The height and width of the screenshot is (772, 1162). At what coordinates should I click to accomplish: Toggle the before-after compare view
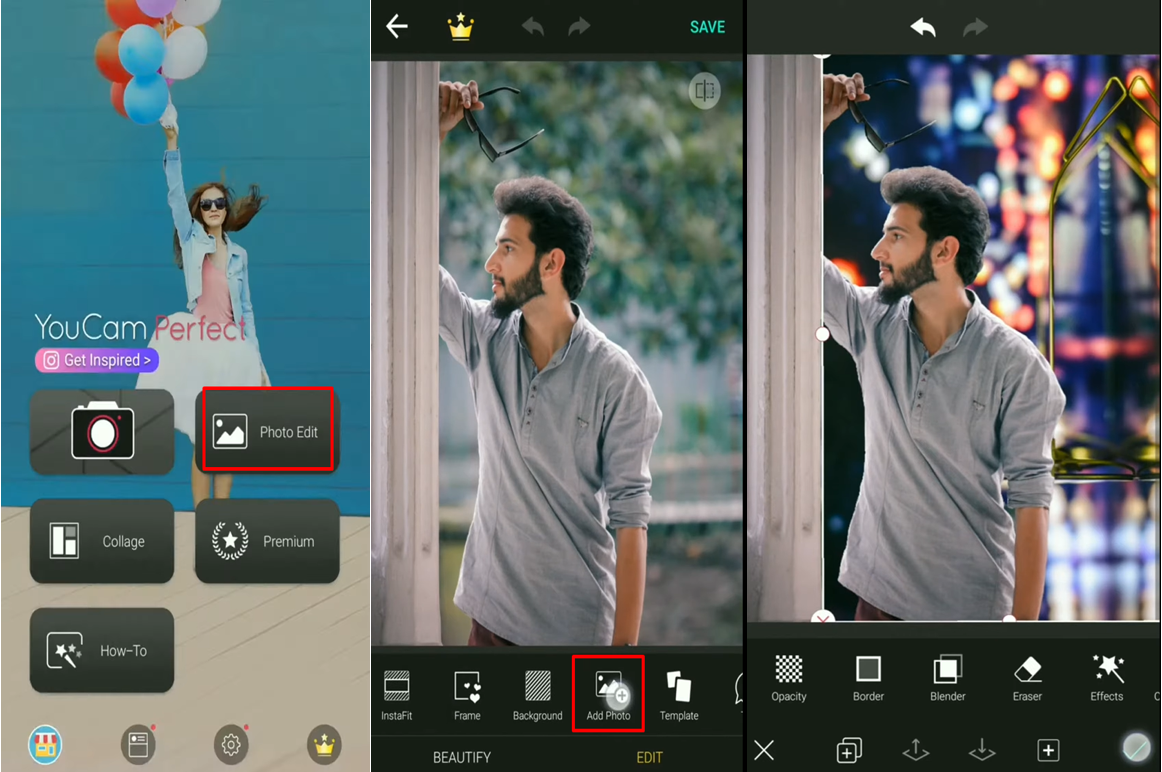tap(704, 91)
